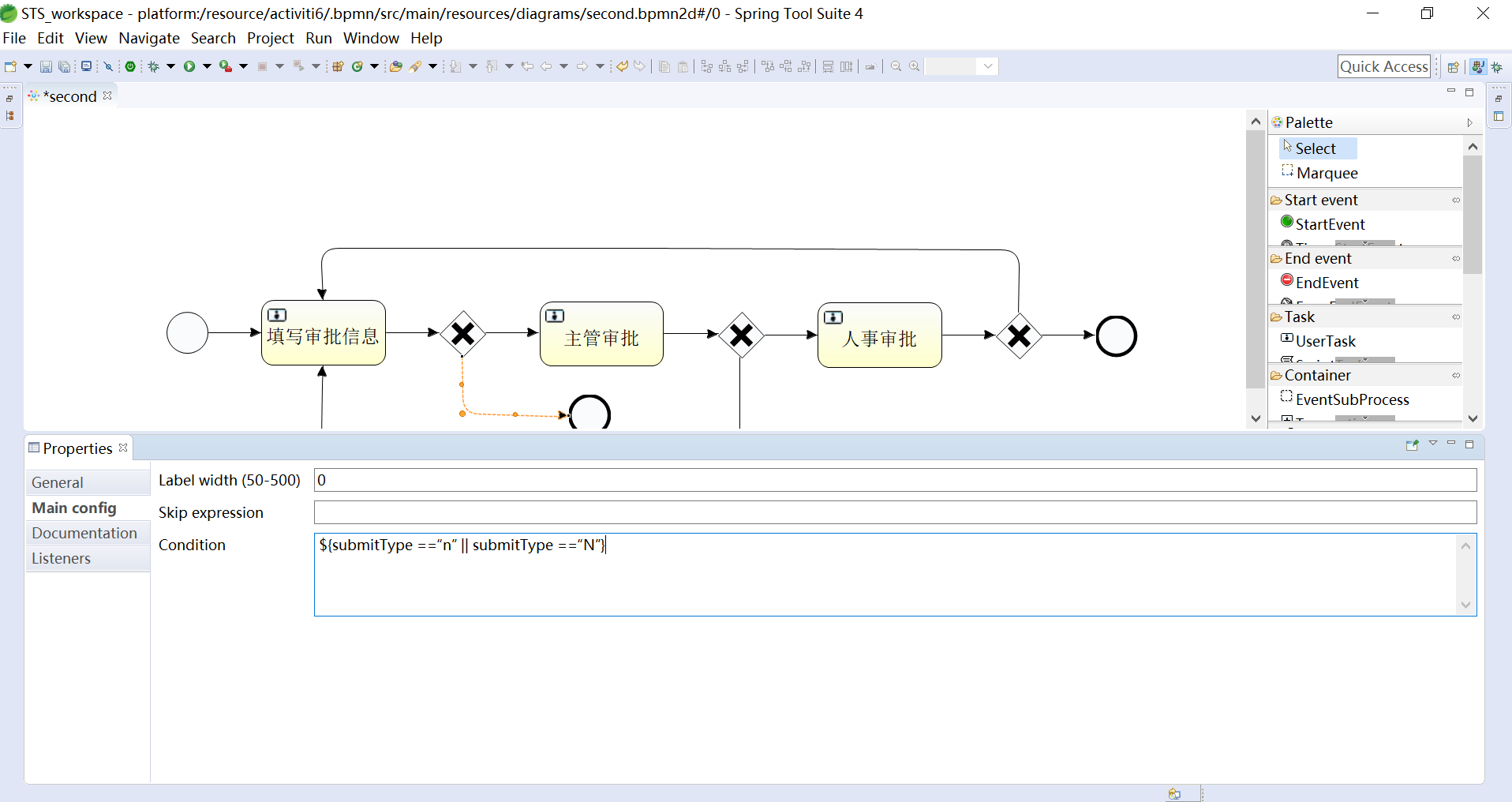Click the Zoom out magnifier icon

point(896,66)
